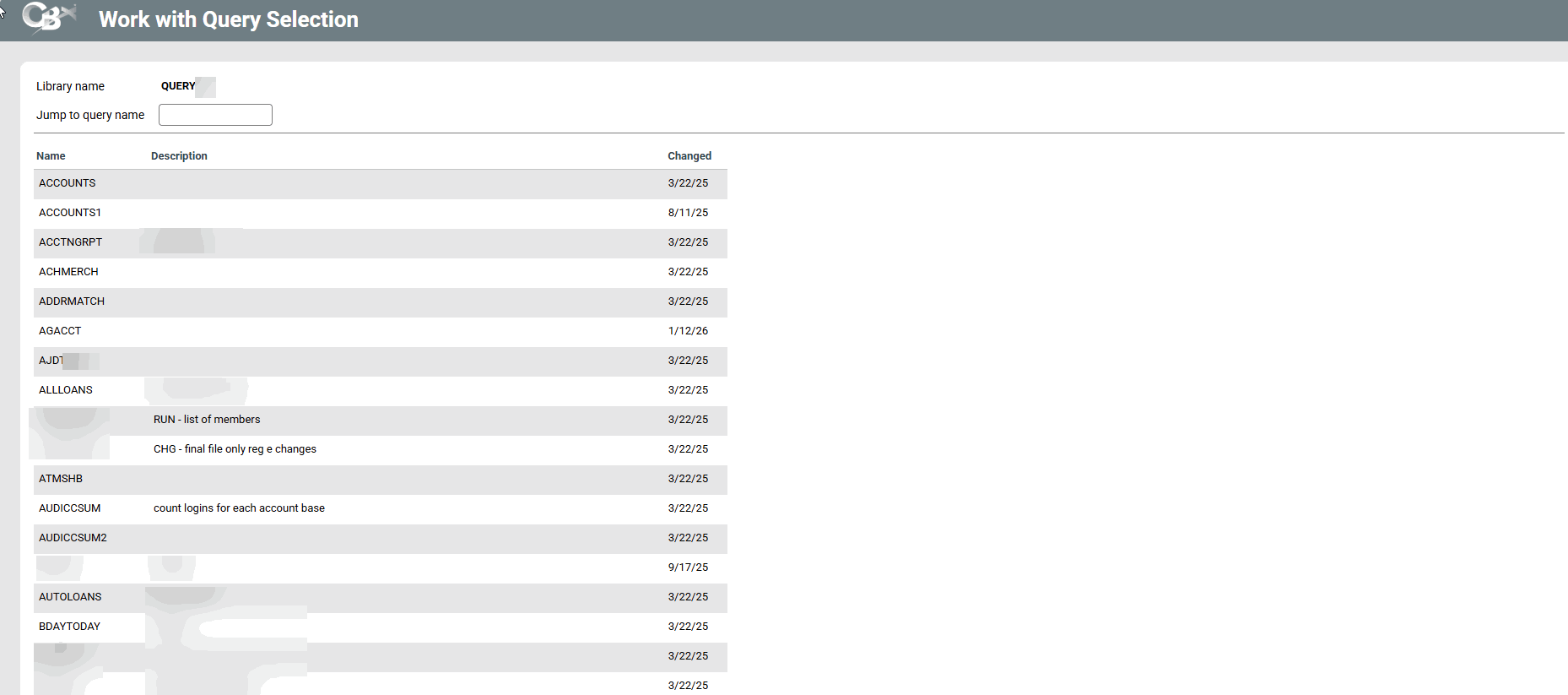This screenshot has height=695, width=1568.
Task: Click the row changed on 9/17/25
Action: tap(688, 567)
